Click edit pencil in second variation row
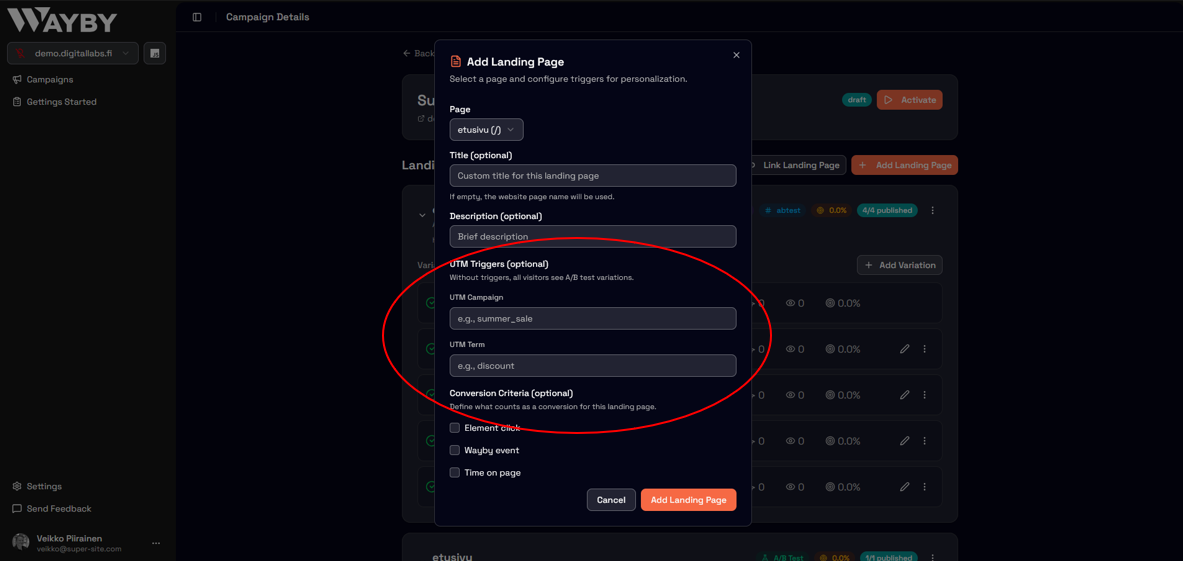 [x=905, y=349]
